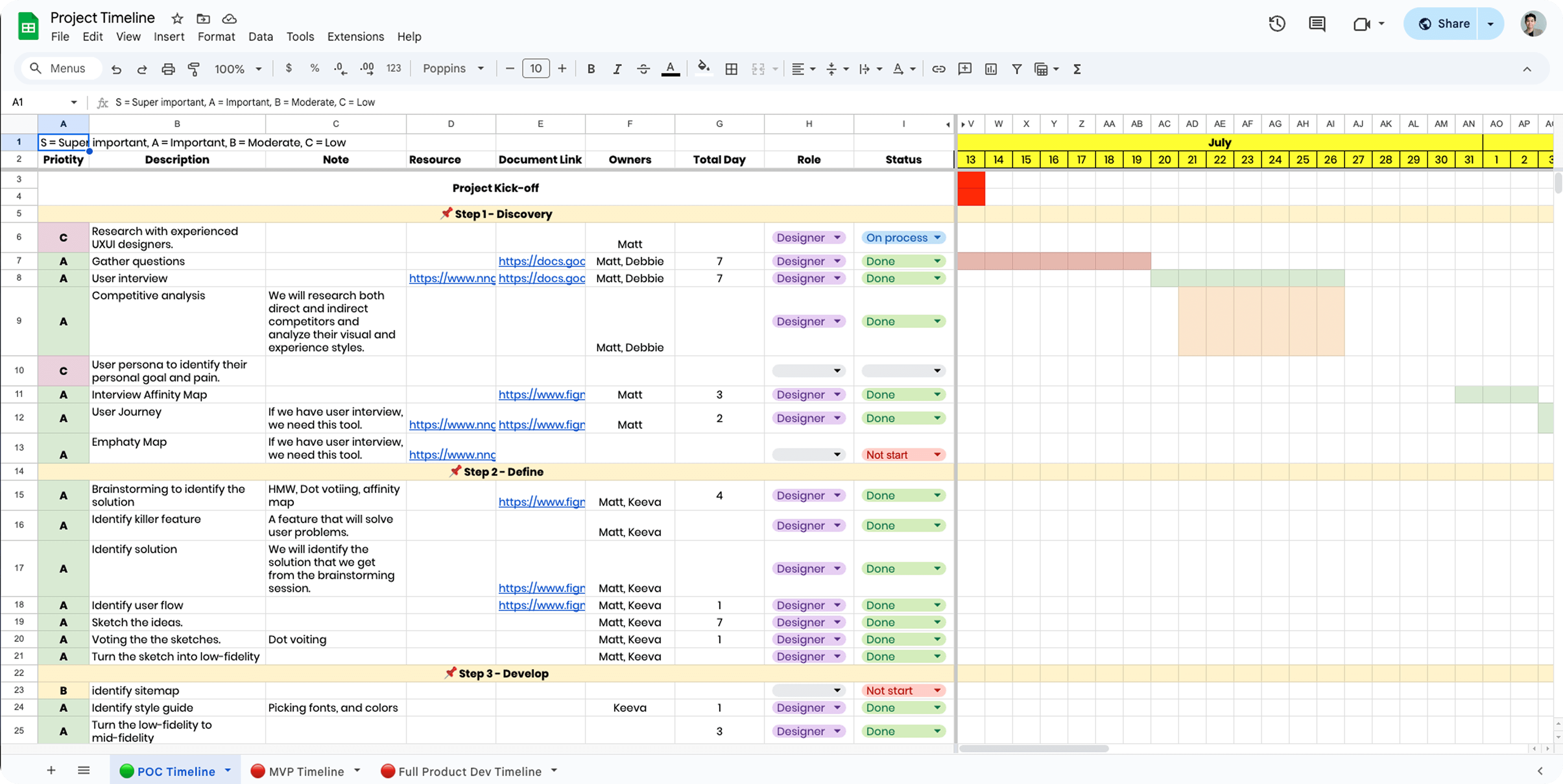The image size is (1563, 784).
Task: Open more number formats 123
Action: [393, 68]
